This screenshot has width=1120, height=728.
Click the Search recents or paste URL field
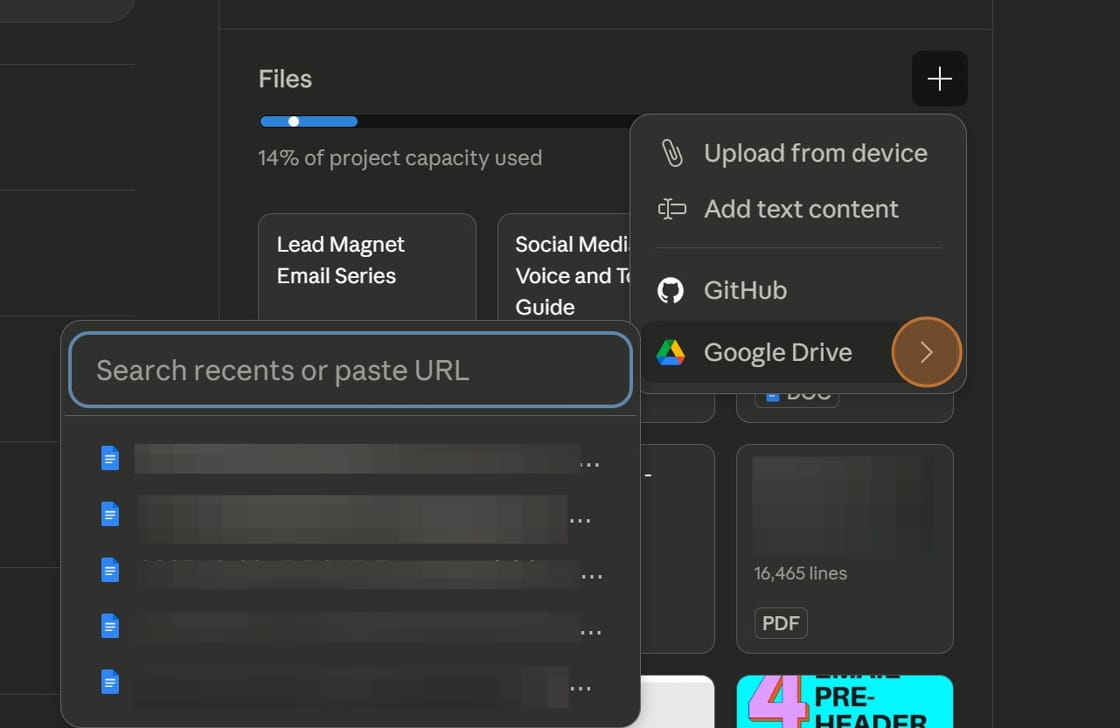pos(350,370)
